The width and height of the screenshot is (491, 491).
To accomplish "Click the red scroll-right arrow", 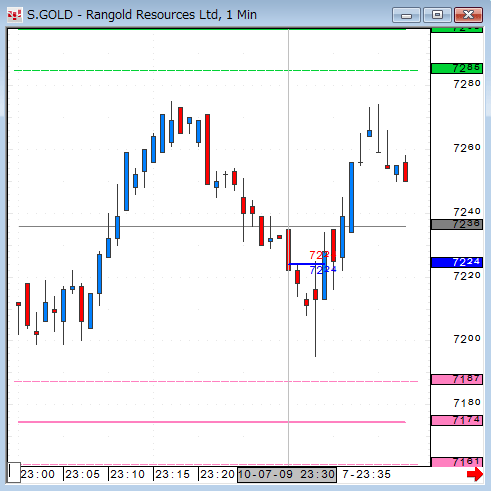I will 475,474.
